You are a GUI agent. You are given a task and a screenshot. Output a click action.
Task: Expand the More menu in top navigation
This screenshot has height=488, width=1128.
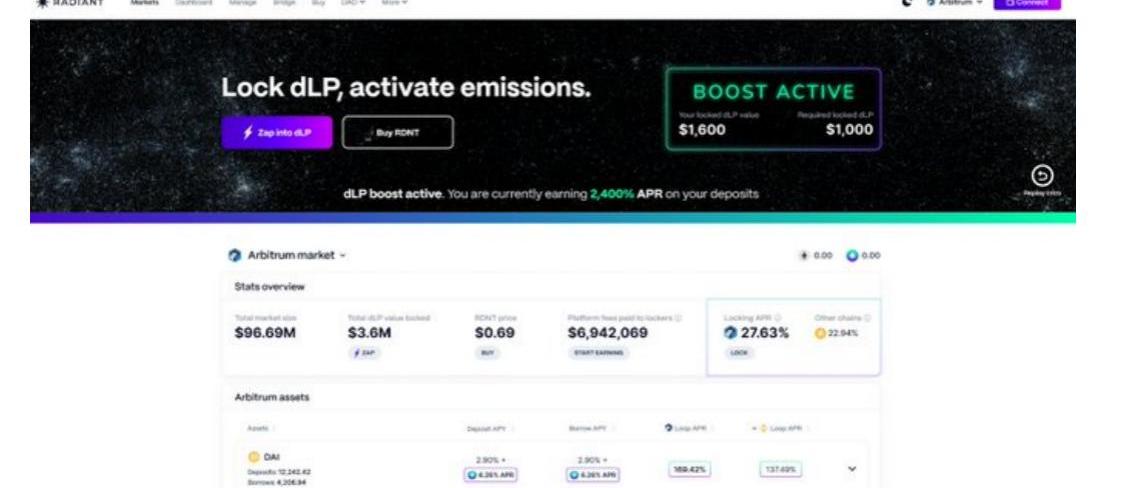point(393,4)
